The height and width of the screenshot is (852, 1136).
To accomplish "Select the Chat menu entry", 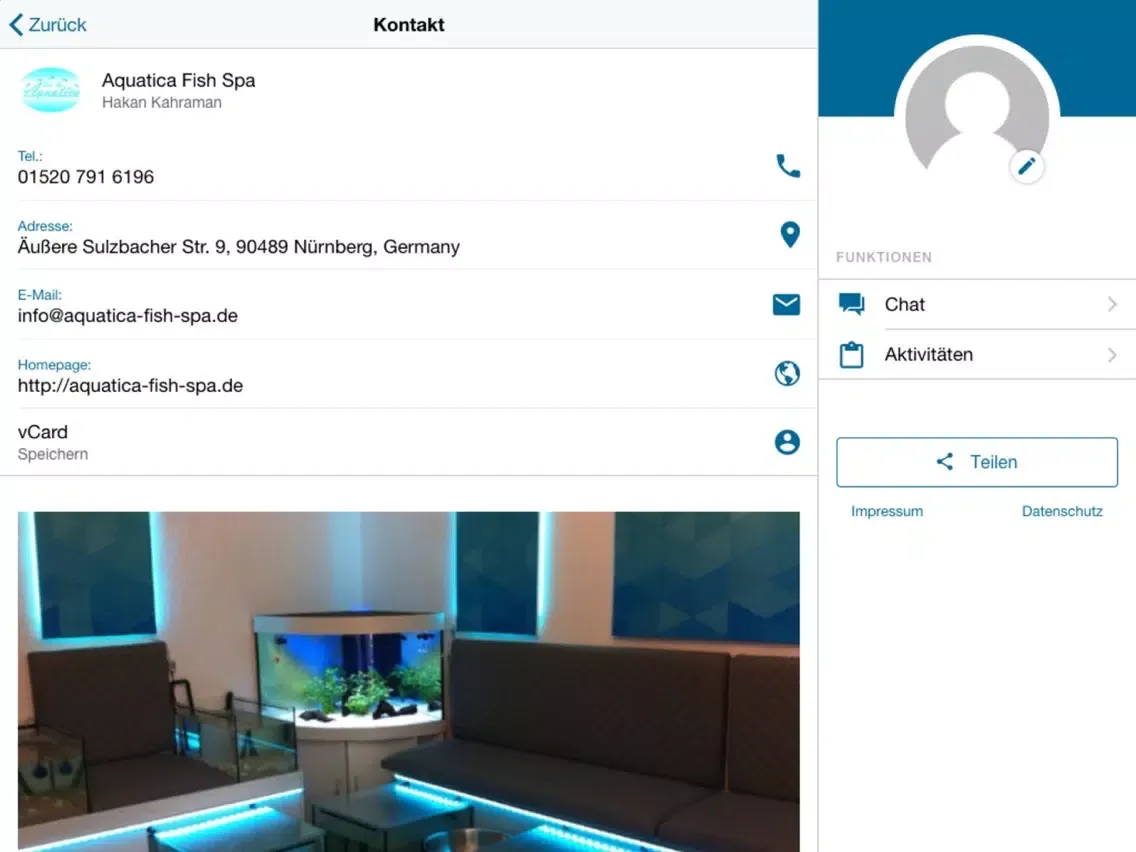I will tap(905, 305).
